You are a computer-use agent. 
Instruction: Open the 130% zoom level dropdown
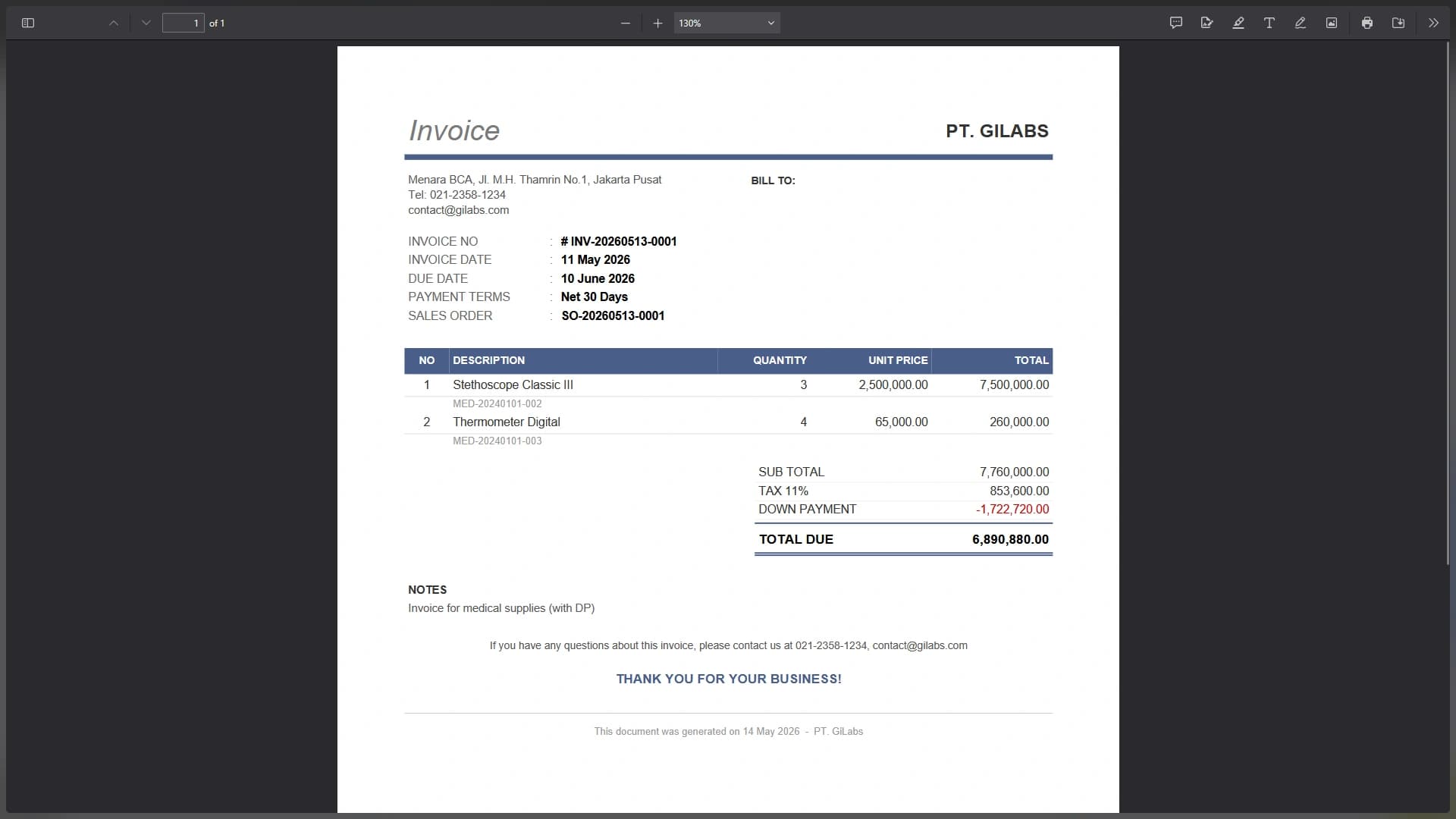tap(726, 23)
